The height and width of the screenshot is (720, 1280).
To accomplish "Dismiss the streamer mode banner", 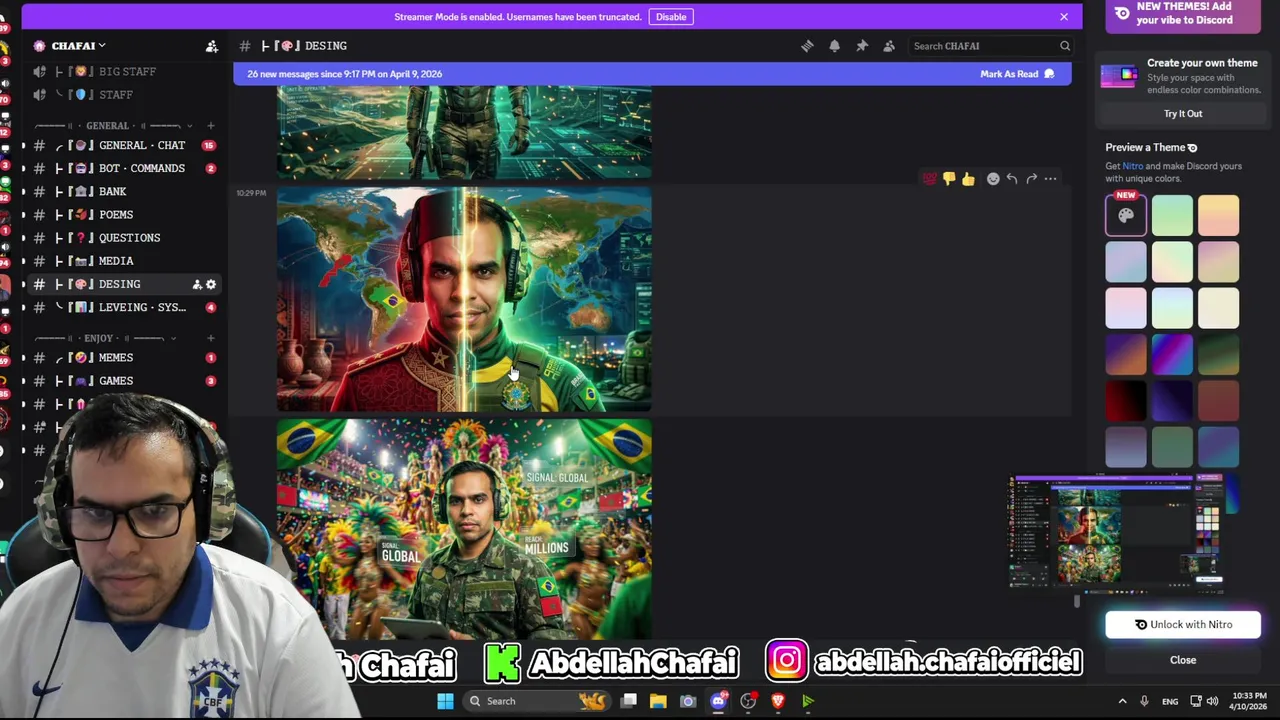I will tap(1064, 17).
